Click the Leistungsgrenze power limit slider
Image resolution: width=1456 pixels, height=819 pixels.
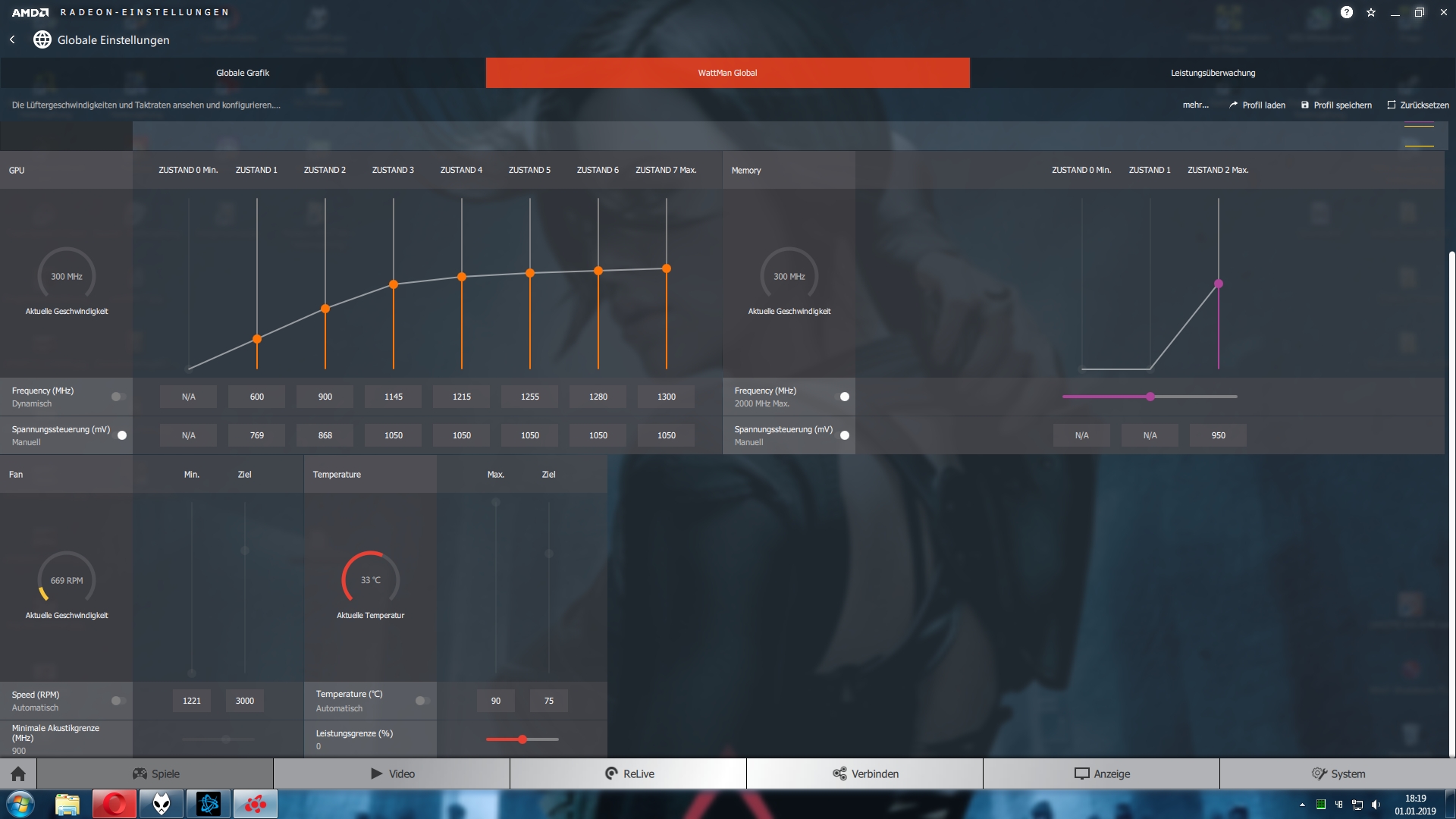pos(522,739)
